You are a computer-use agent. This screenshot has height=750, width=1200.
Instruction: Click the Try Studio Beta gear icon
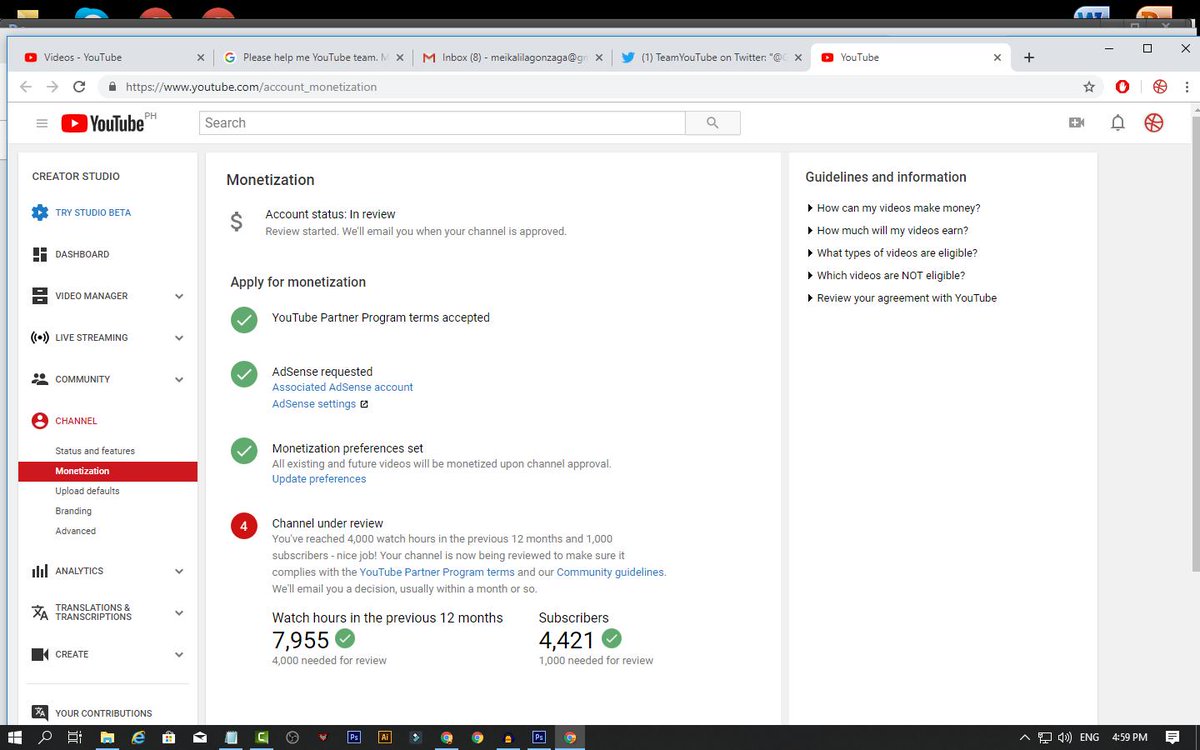[x=40, y=212]
